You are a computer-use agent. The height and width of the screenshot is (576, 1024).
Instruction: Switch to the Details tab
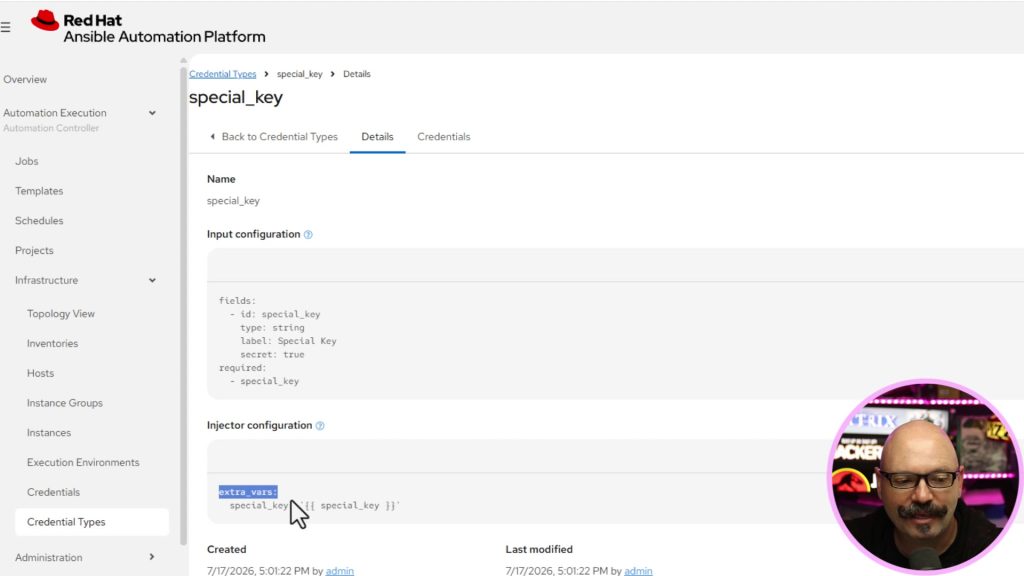tap(377, 136)
